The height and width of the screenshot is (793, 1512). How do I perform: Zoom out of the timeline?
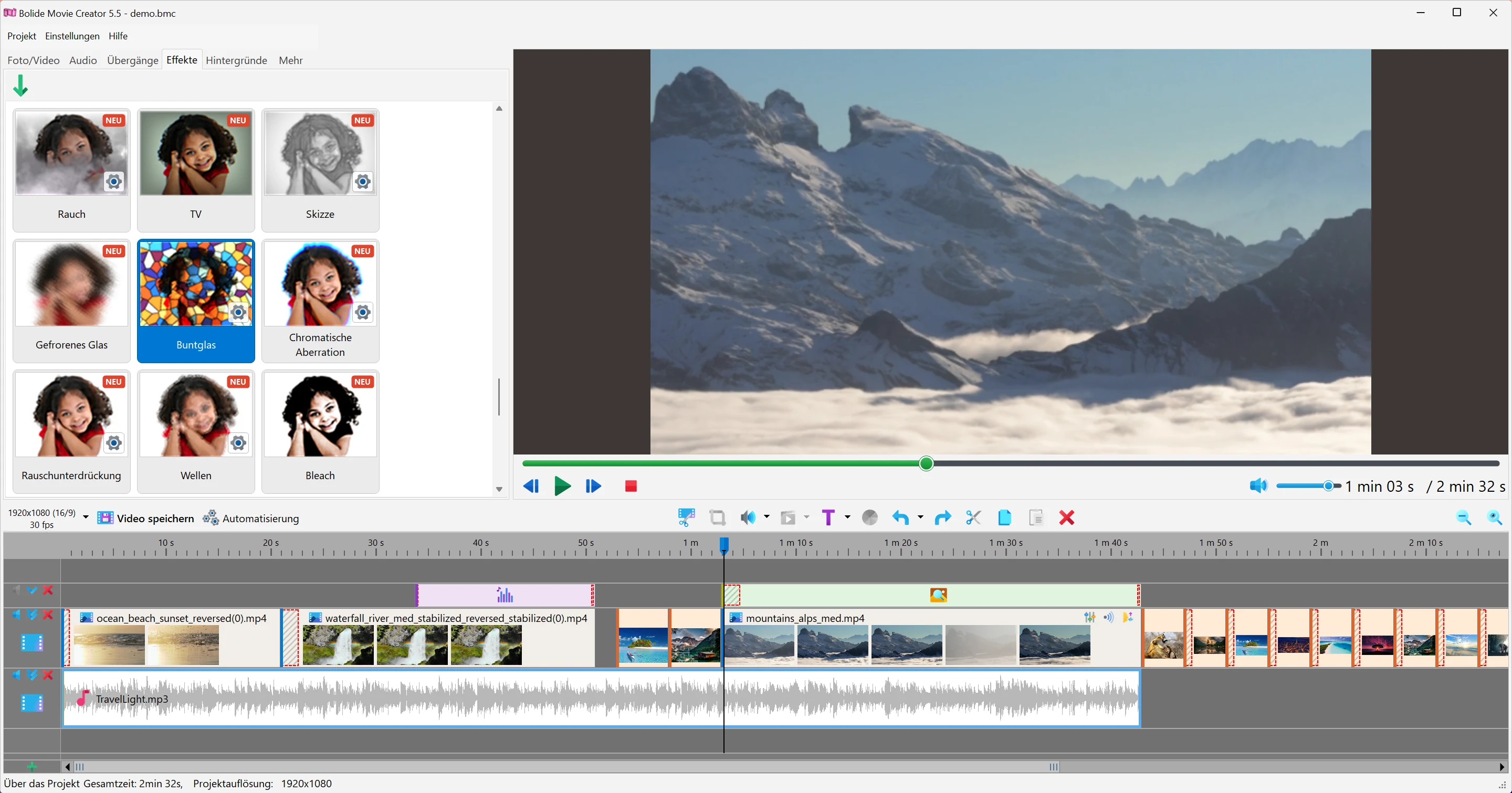pos(1463,517)
